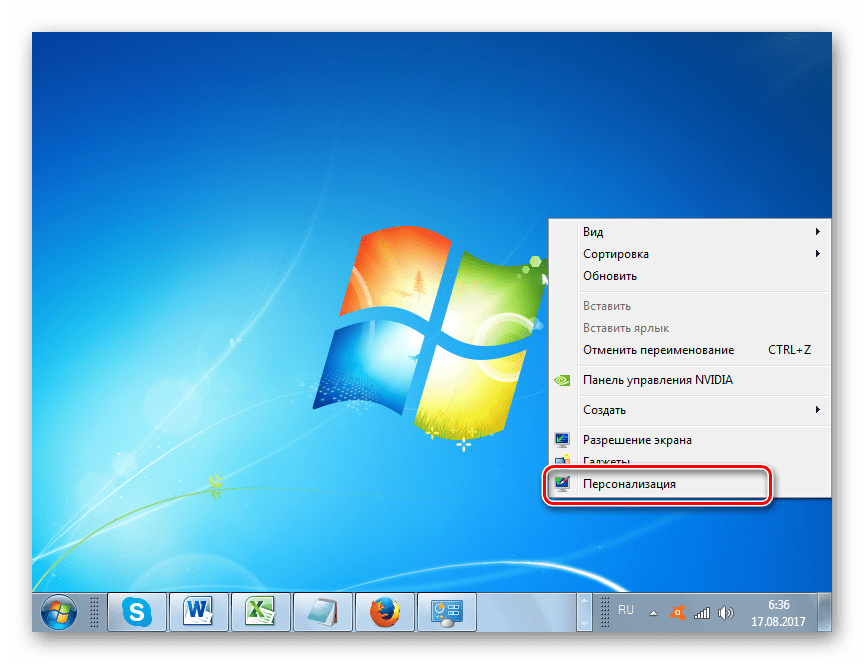The width and height of the screenshot is (864, 664).
Task: Open the Создать submenu
Action: (x=703, y=410)
